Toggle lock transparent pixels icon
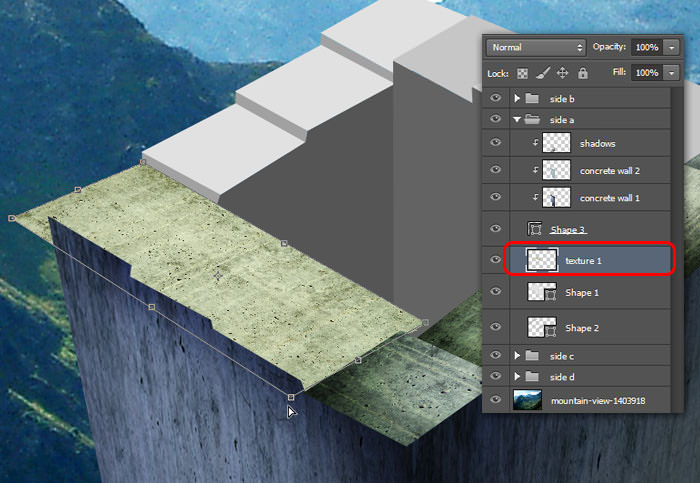The height and width of the screenshot is (483, 700). 522,73
